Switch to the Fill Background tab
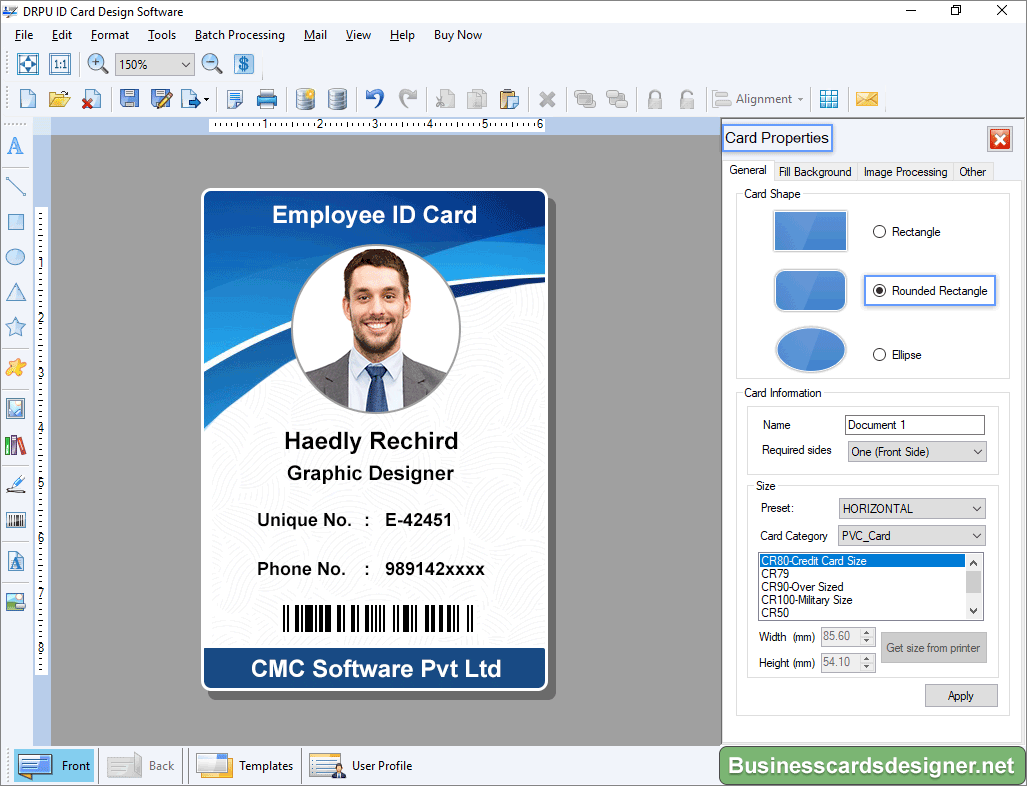 click(x=815, y=172)
